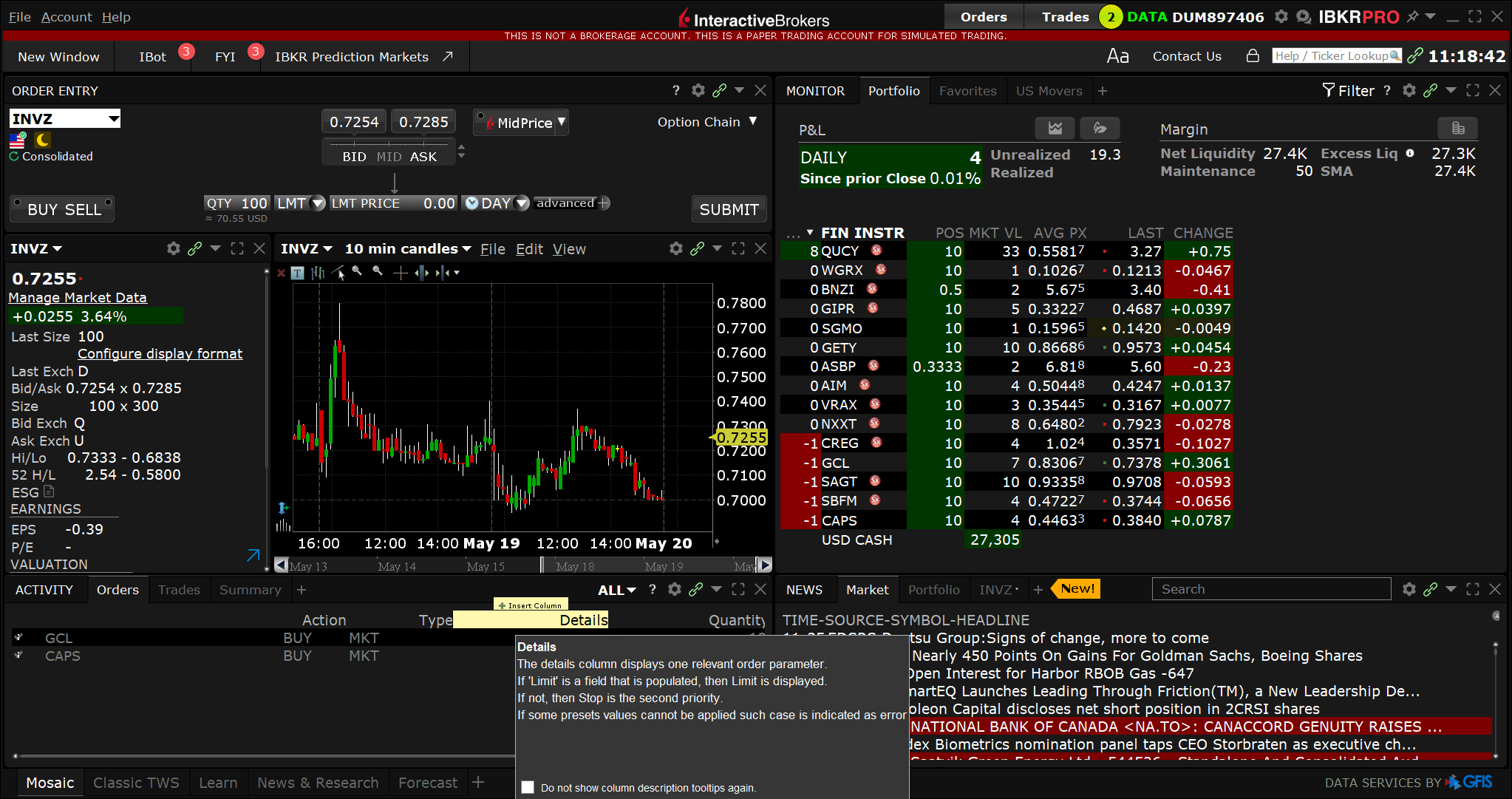Image resolution: width=1512 pixels, height=799 pixels.
Task: Open chart panel settings gear
Action: pos(675,248)
